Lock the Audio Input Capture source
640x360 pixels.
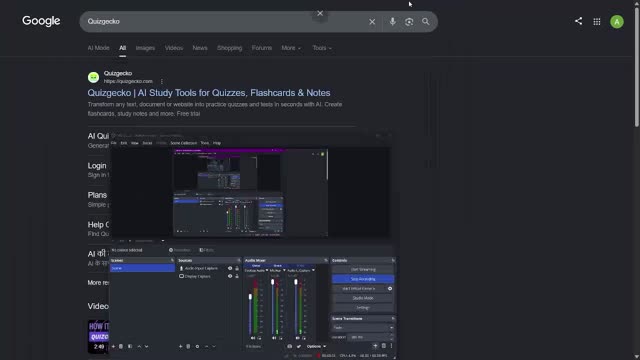coord(237,268)
